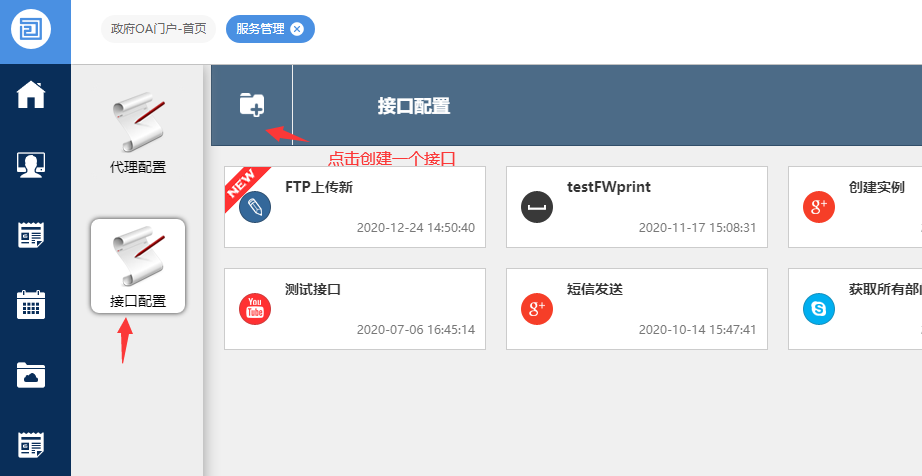Open the testFWprint interface card title
This screenshot has height=476, width=922.
click(x=609, y=187)
